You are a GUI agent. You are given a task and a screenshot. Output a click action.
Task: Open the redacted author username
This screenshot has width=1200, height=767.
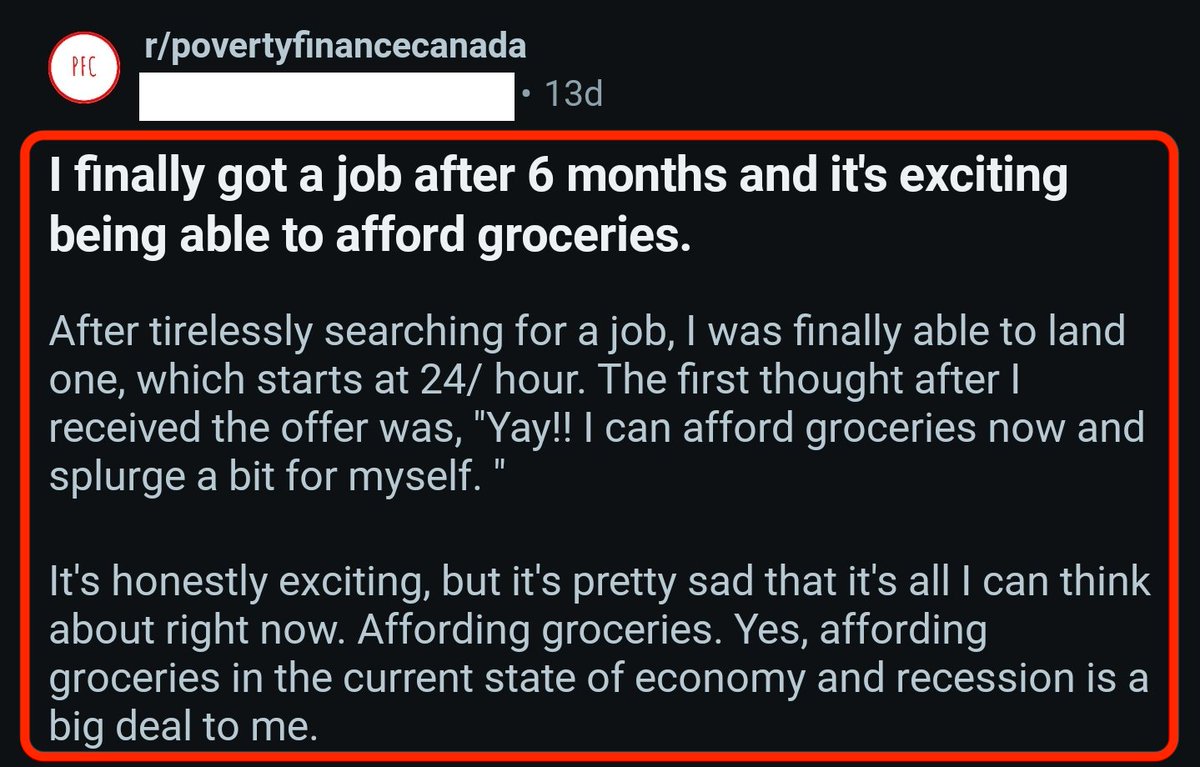coord(326,96)
